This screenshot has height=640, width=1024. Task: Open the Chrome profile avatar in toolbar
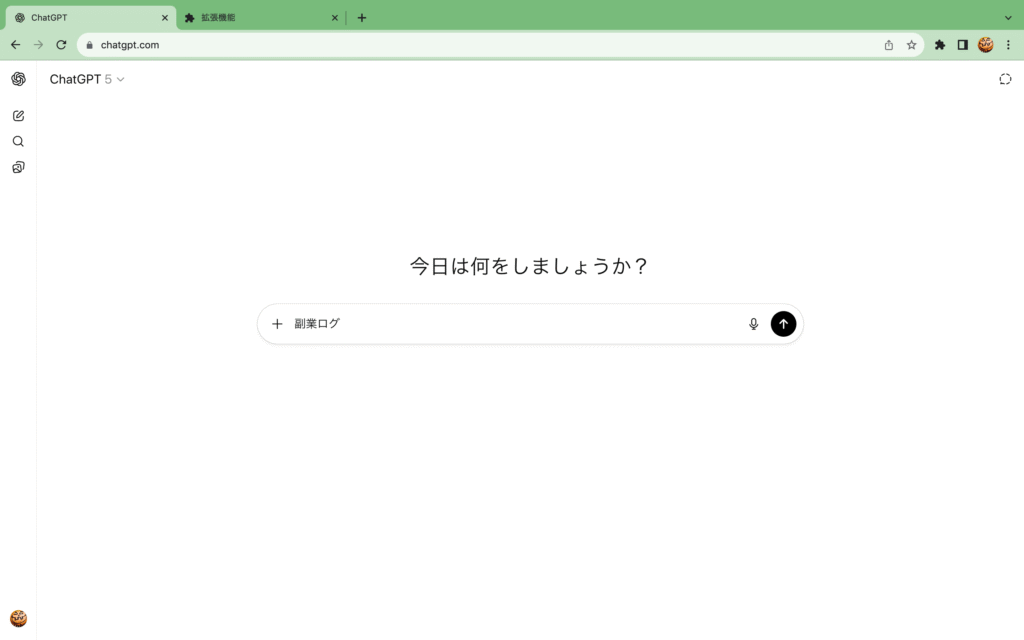(x=985, y=45)
